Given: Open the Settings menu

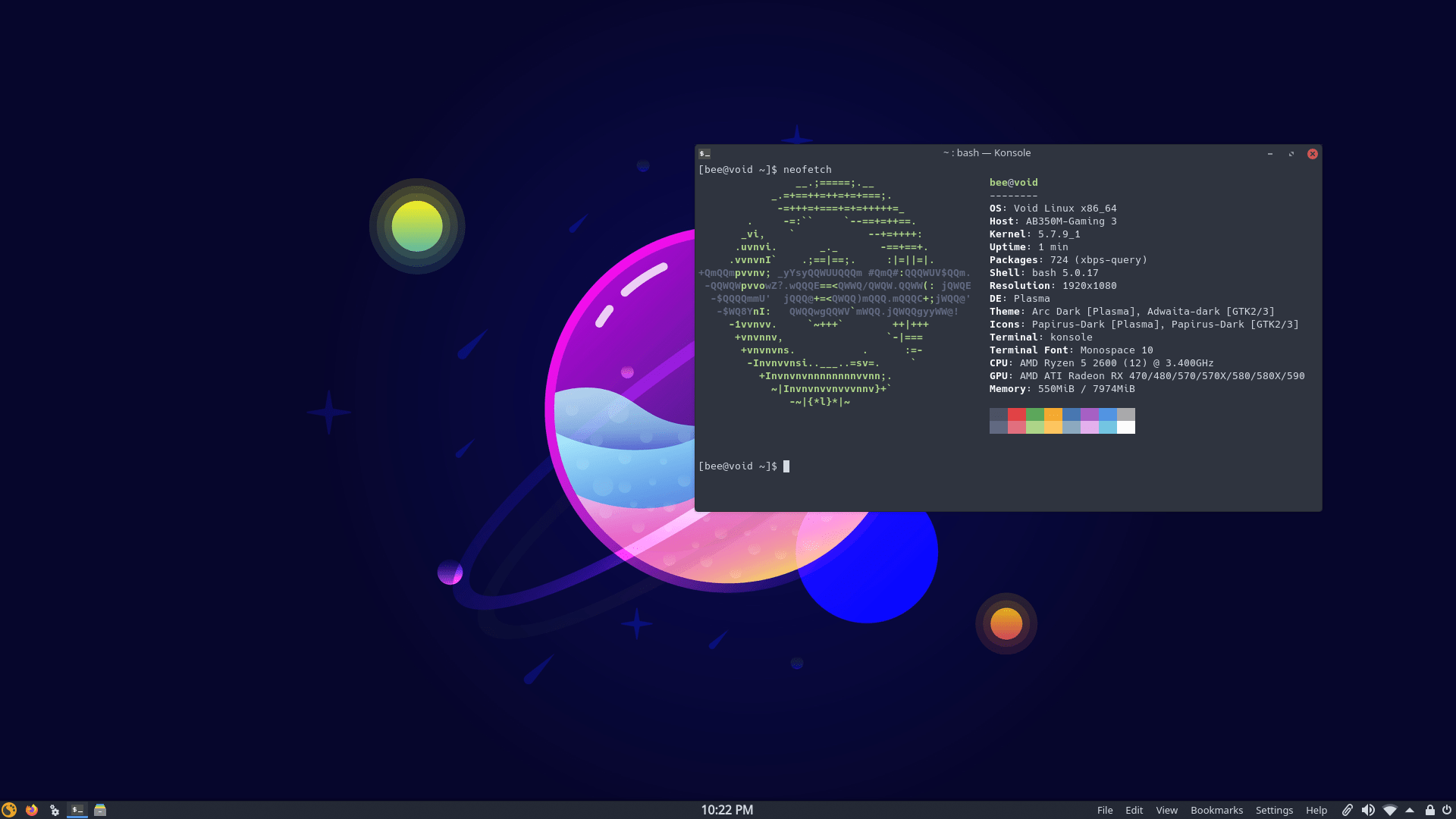Looking at the screenshot, I should (x=1274, y=810).
